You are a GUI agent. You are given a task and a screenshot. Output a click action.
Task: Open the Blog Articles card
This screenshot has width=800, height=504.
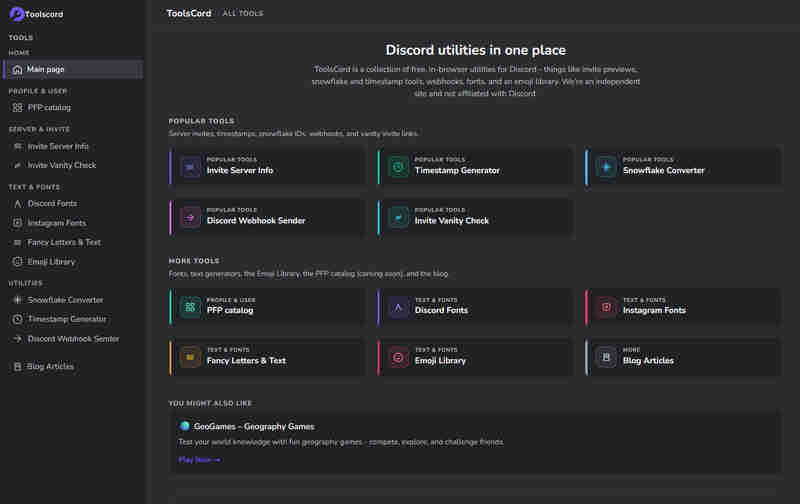(x=684, y=357)
